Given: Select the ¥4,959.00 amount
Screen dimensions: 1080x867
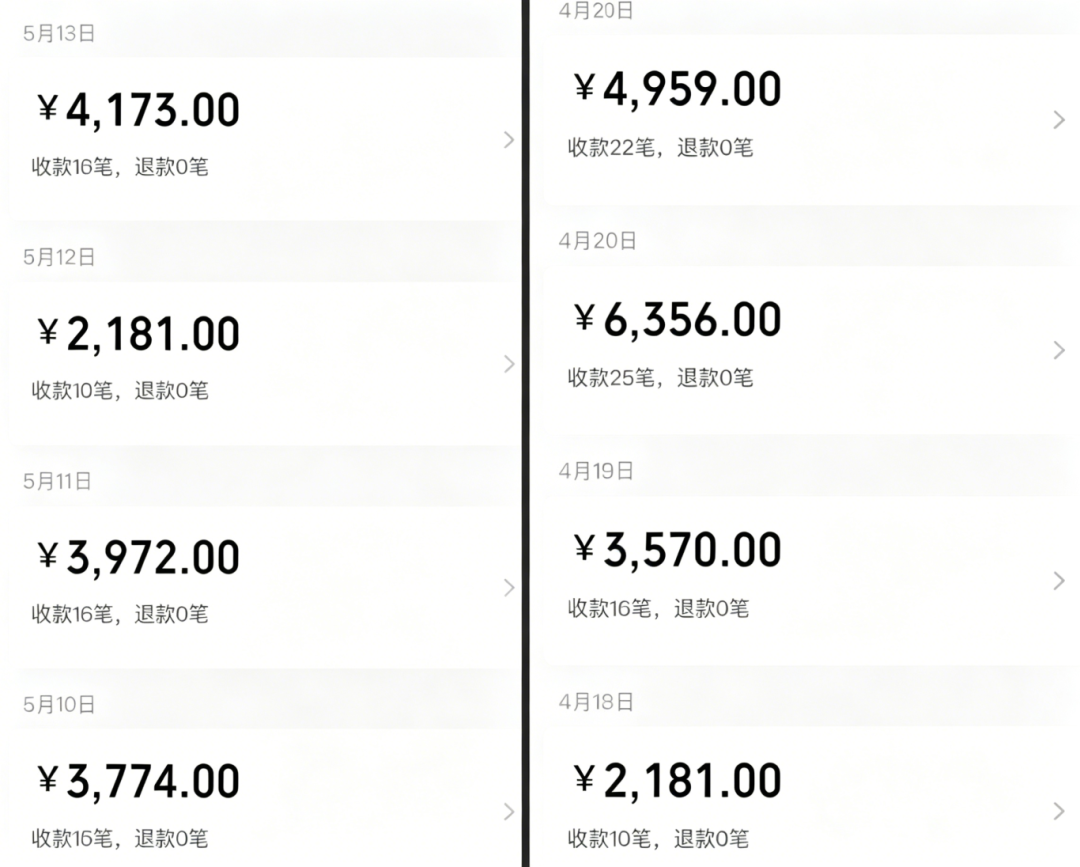Looking at the screenshot, I should point(678,90).
